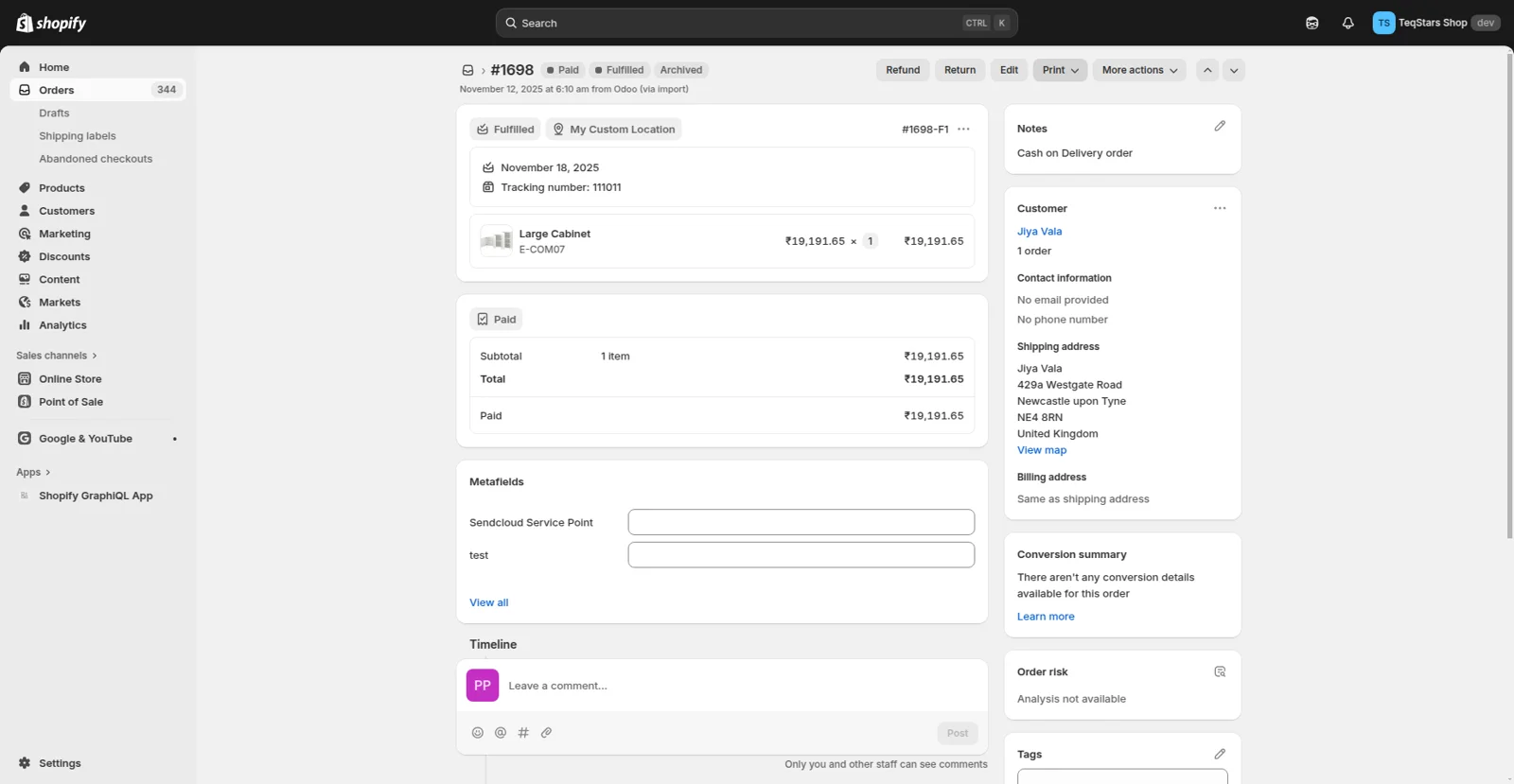
Task: Click the My Custom Location badge
Action: coord(613,130)
